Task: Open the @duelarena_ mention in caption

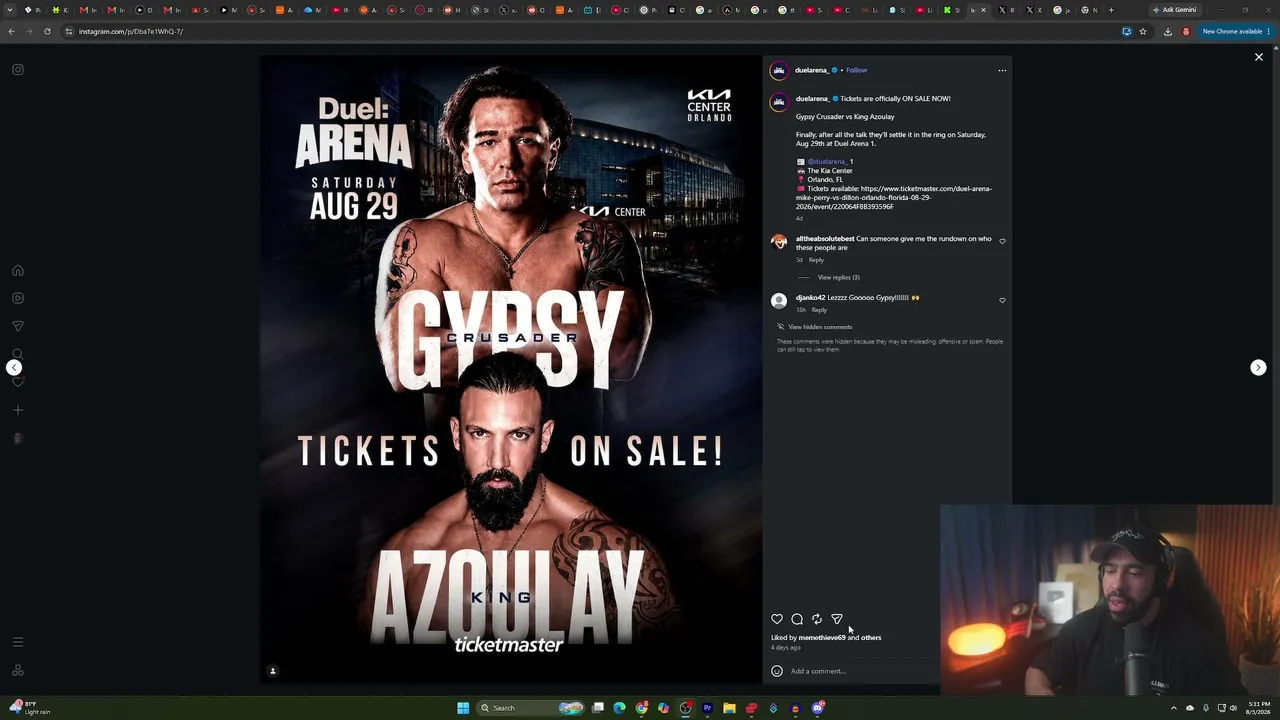Action: pos(827,162)
